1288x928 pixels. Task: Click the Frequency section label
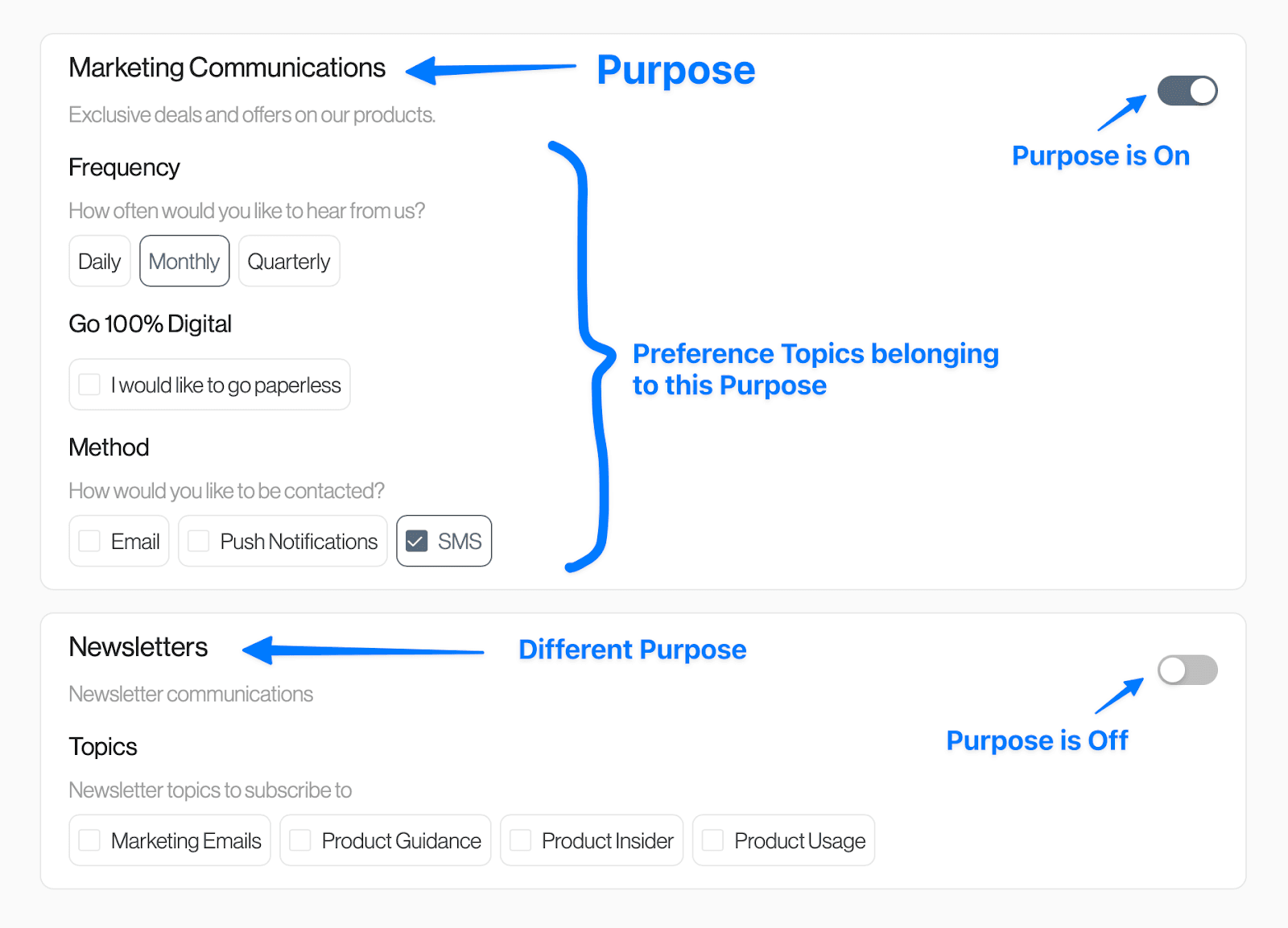124,167
